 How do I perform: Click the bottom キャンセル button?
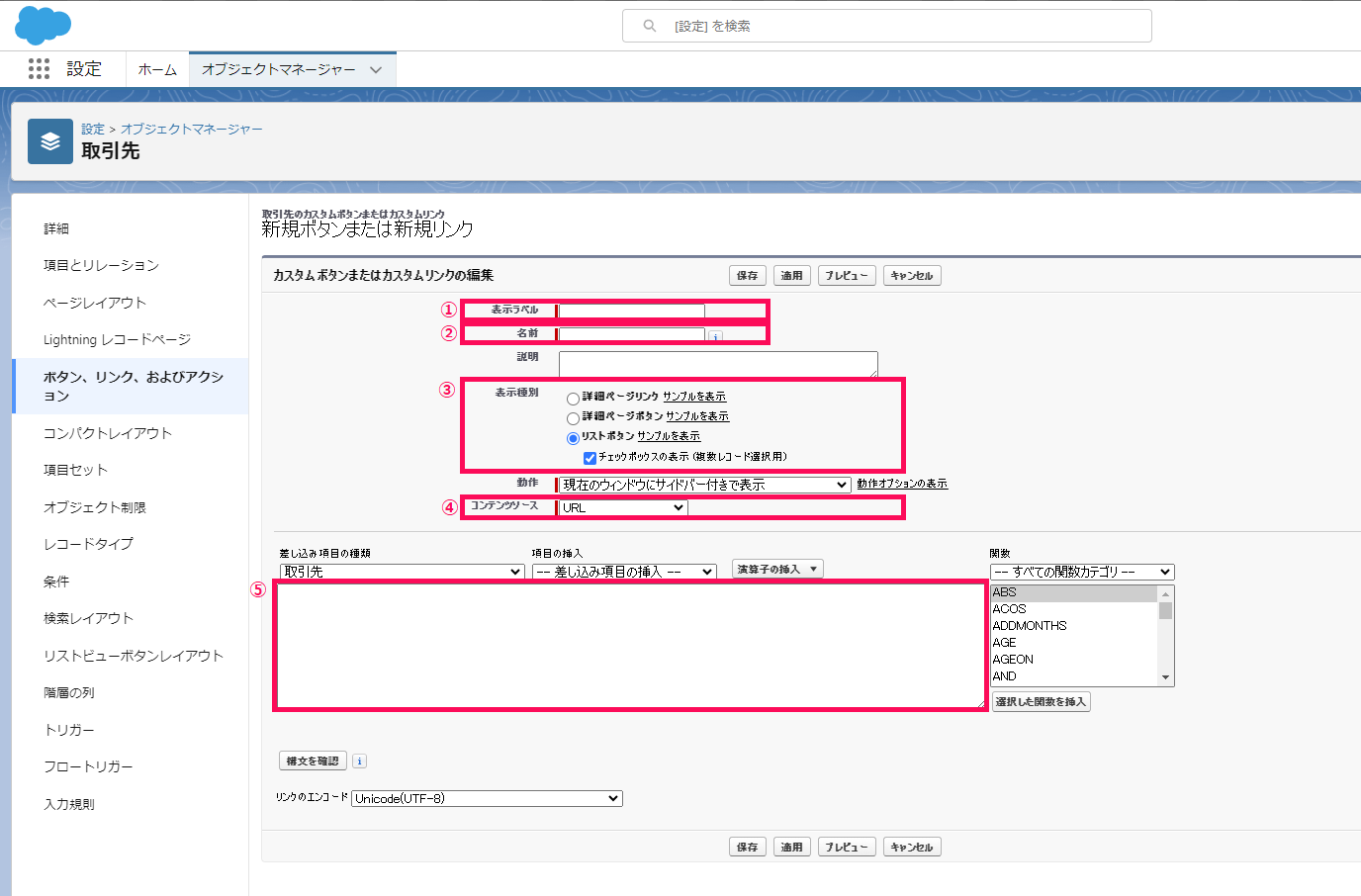pyautogui.click(x=912, y=848)
